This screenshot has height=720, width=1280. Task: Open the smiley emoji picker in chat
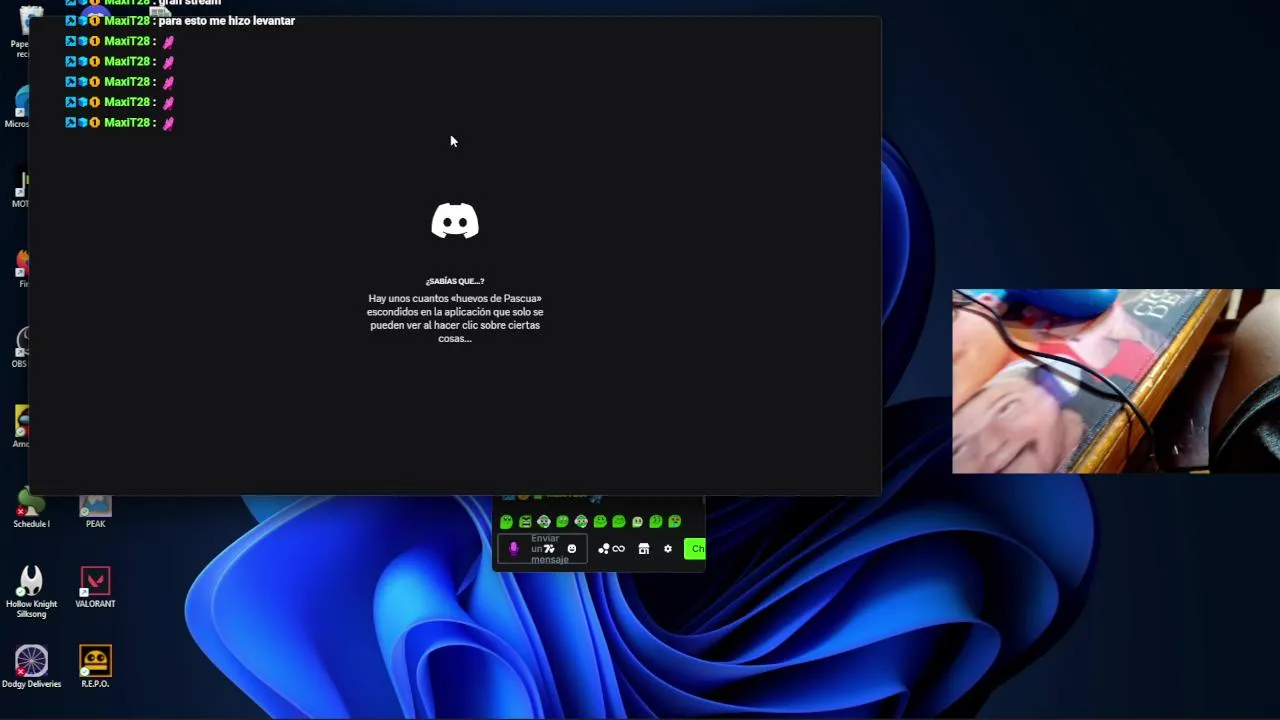572,549
